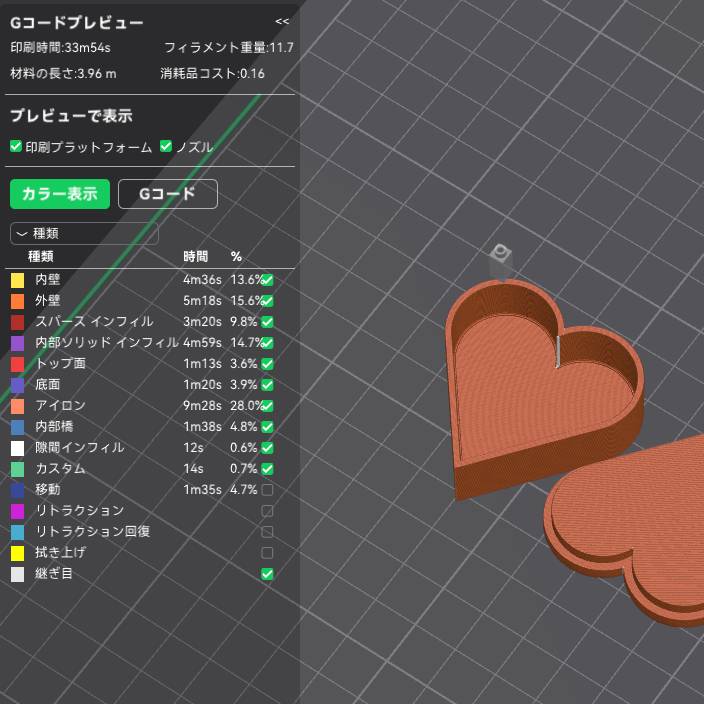
Task: Click the orange 外壁 color swatch
Action: [17, 301]
